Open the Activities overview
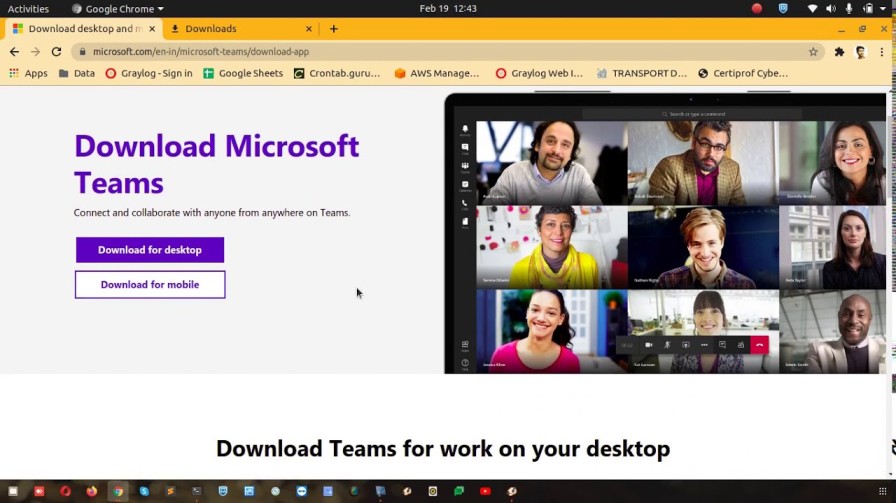896x503 pixels. (28, 9)
